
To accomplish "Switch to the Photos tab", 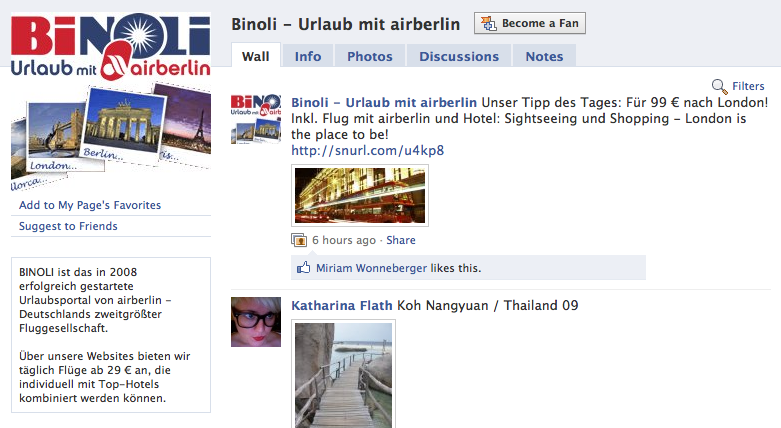I will (x=370, y=56).
